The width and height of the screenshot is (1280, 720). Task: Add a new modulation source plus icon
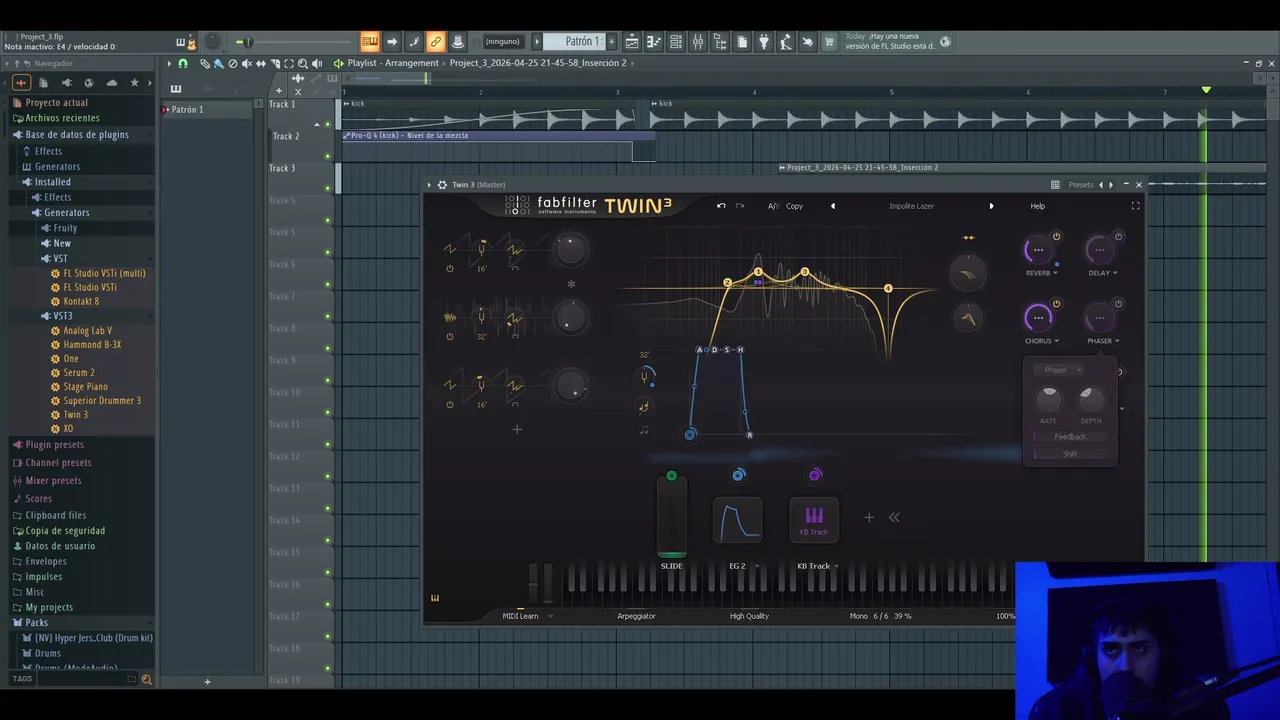pyautogui.click(x=869, y=517)
